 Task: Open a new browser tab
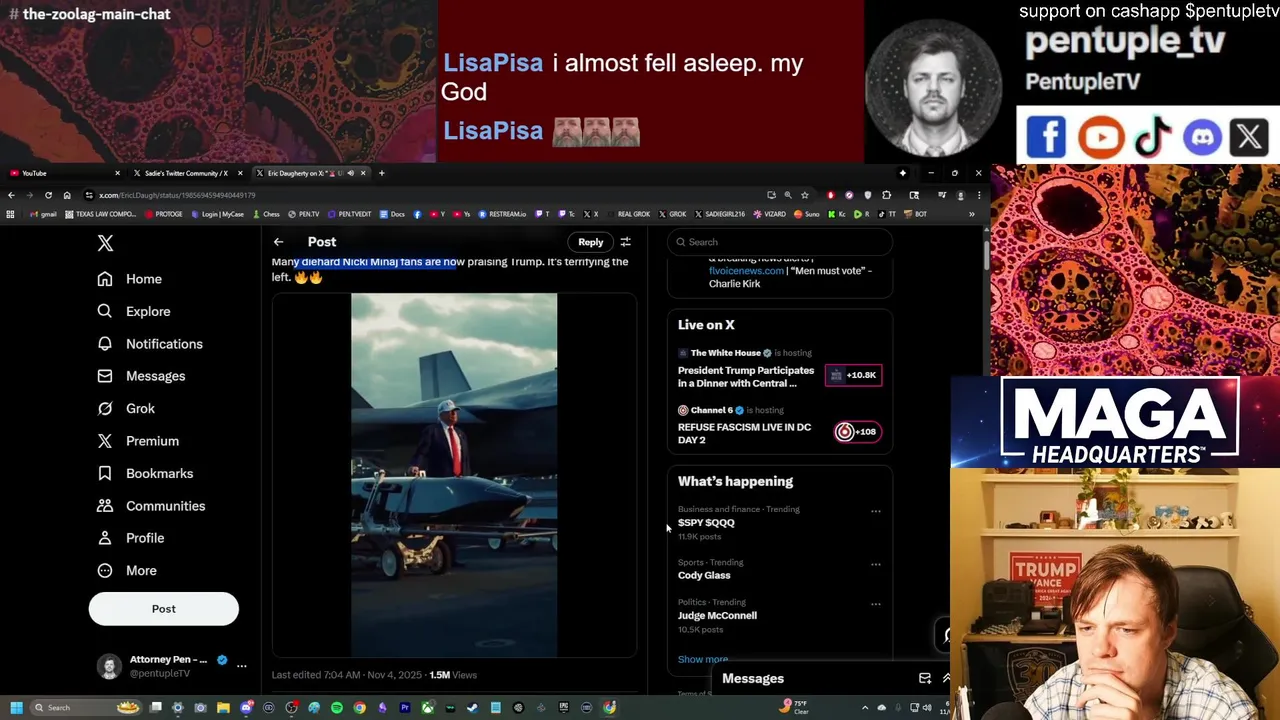tap(381, 173)
